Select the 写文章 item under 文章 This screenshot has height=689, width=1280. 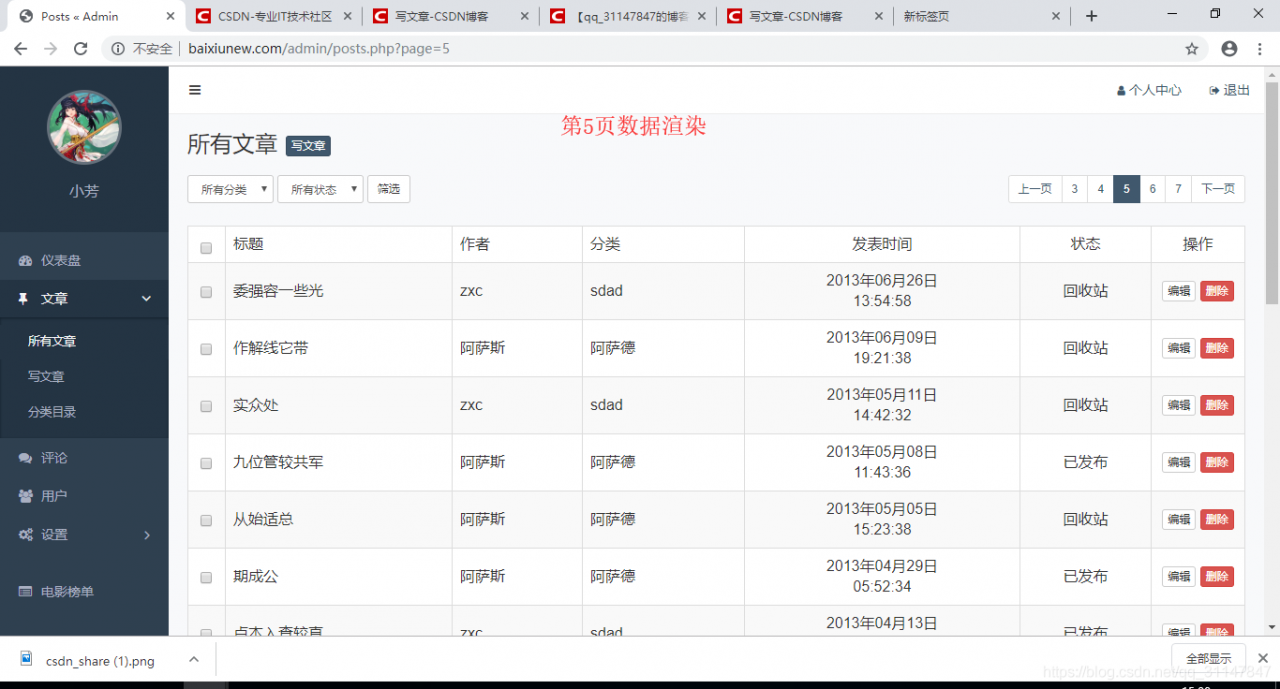(x=51, y=376)
